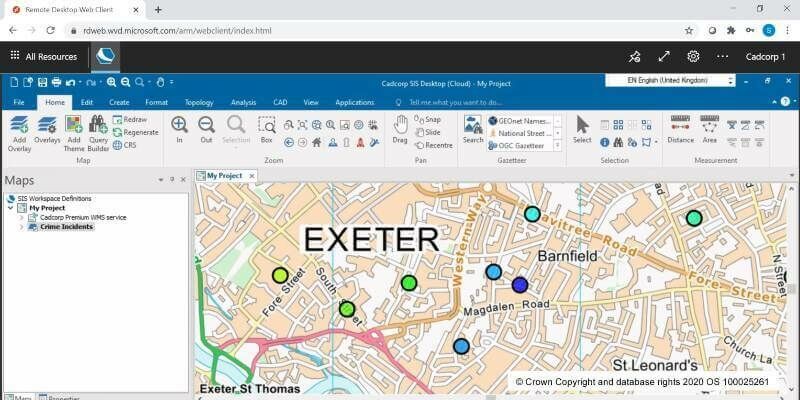This screenshot has width=800, height=400.
Task: Collapse the My Project tree node
Action: 10,208
